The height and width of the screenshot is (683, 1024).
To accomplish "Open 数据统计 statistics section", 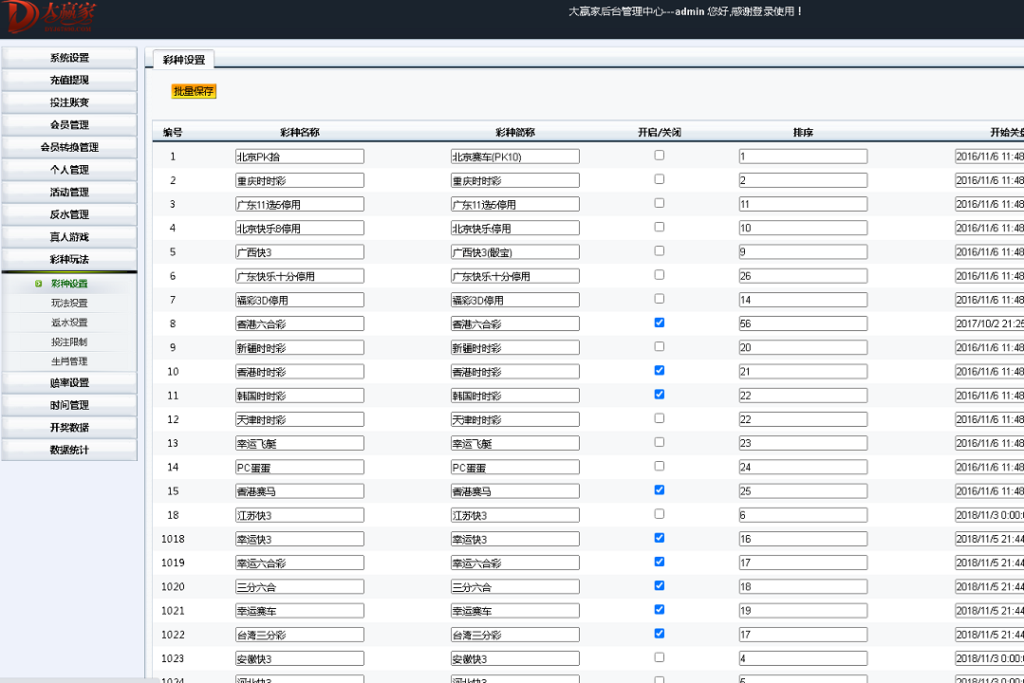I will (68, 449).
